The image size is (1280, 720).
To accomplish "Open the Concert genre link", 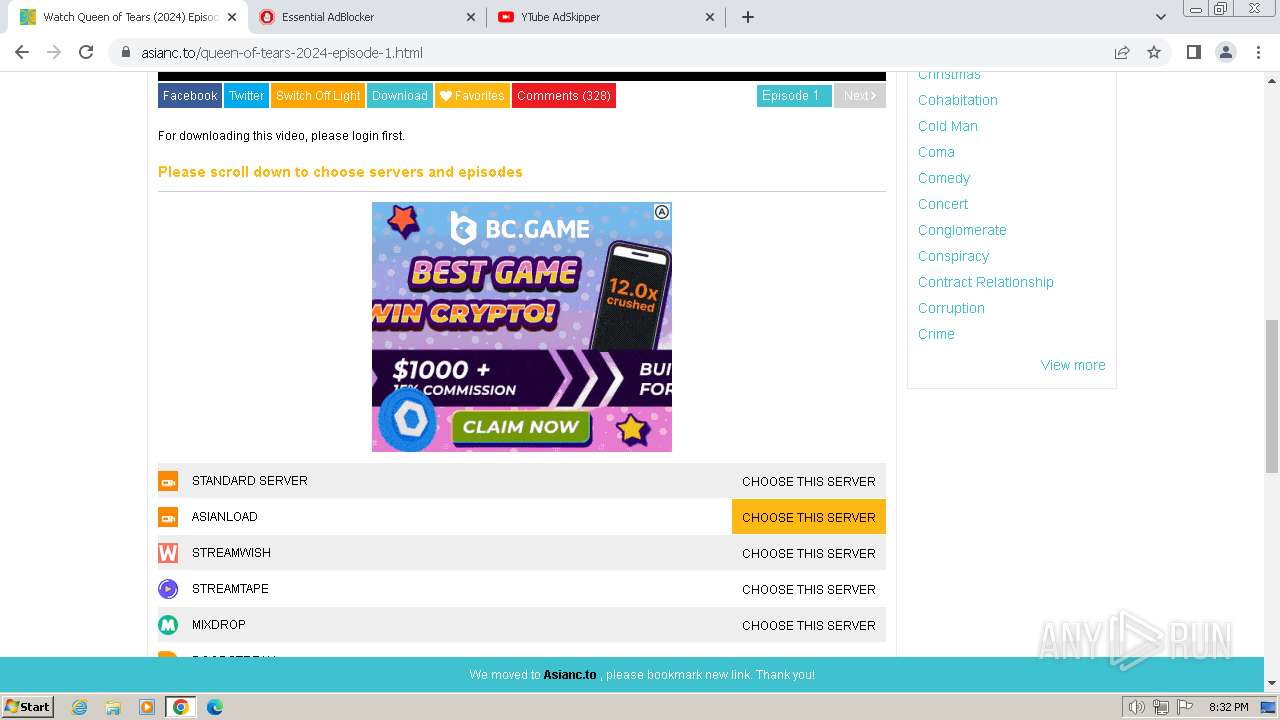I will pos(943,204).
